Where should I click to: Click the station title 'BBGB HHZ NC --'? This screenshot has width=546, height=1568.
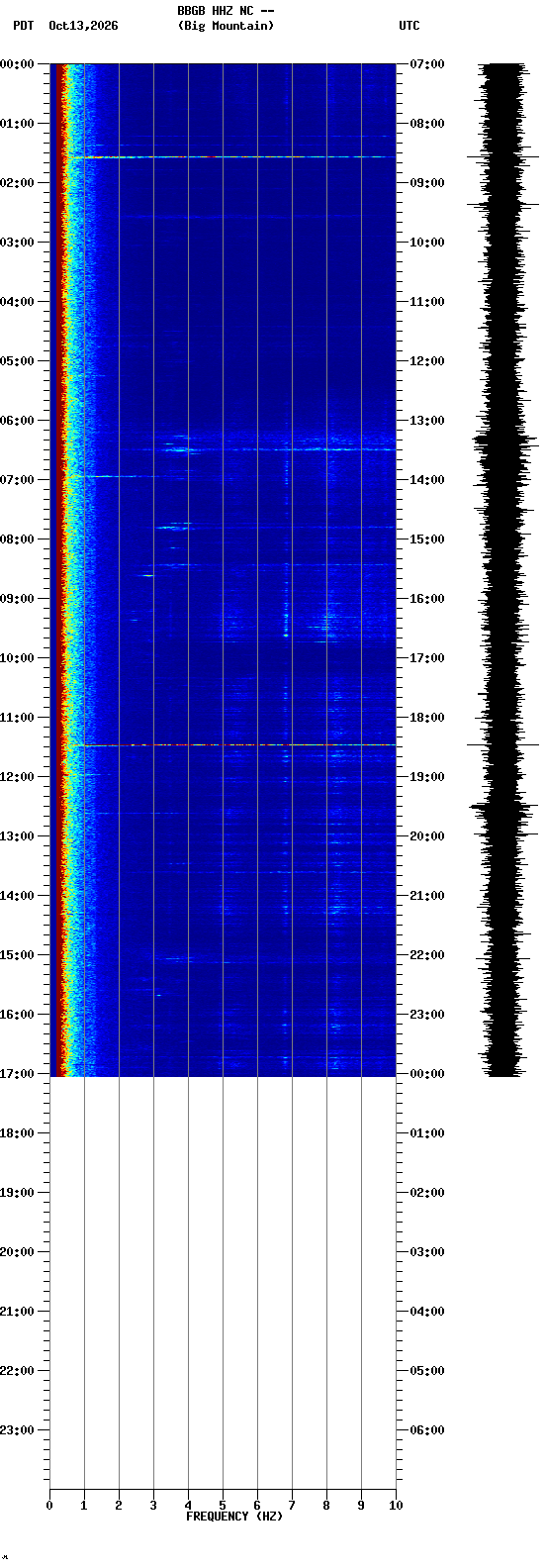click(226, 11)
